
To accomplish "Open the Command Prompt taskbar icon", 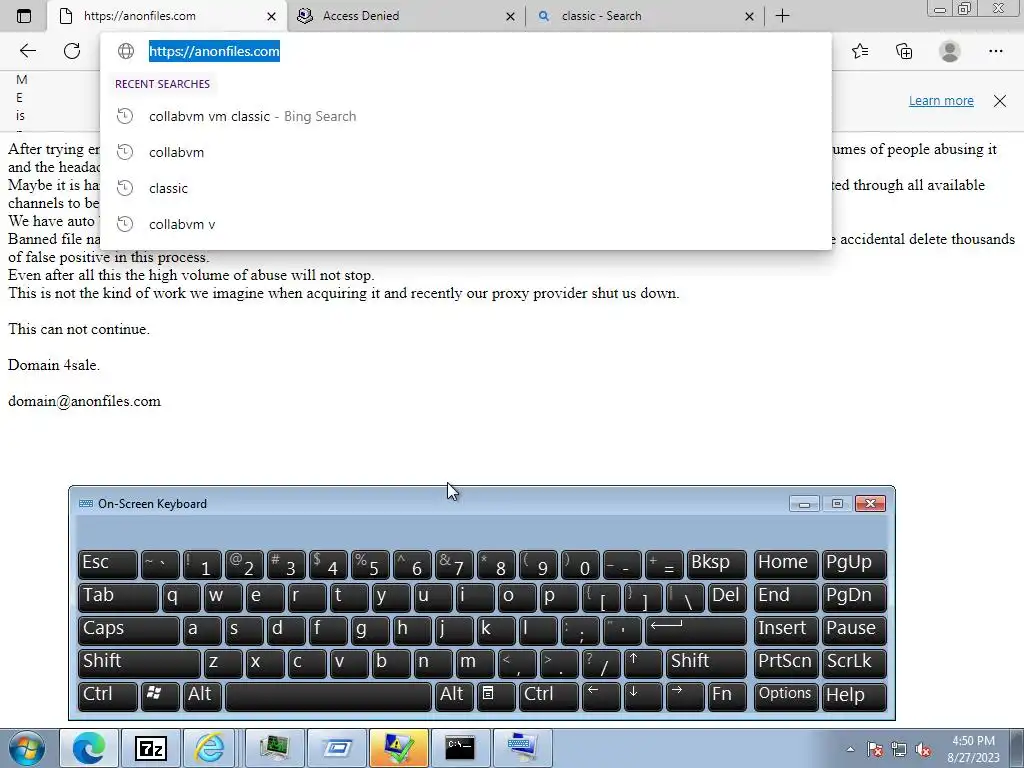I will pyautogui.click(x=460, y=748).
